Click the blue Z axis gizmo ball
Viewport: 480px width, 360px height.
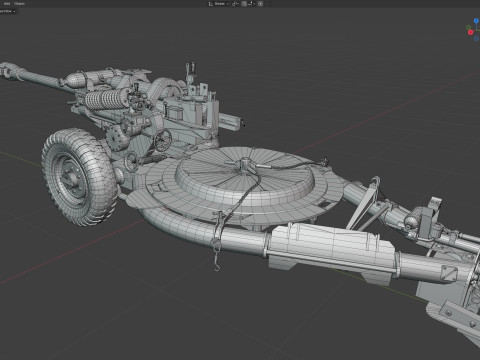coord(476,21)
